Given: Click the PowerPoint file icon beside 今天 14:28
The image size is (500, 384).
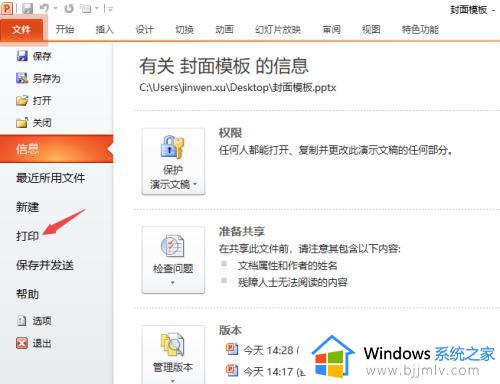Looking at the screenshot, I should [232, 349].
